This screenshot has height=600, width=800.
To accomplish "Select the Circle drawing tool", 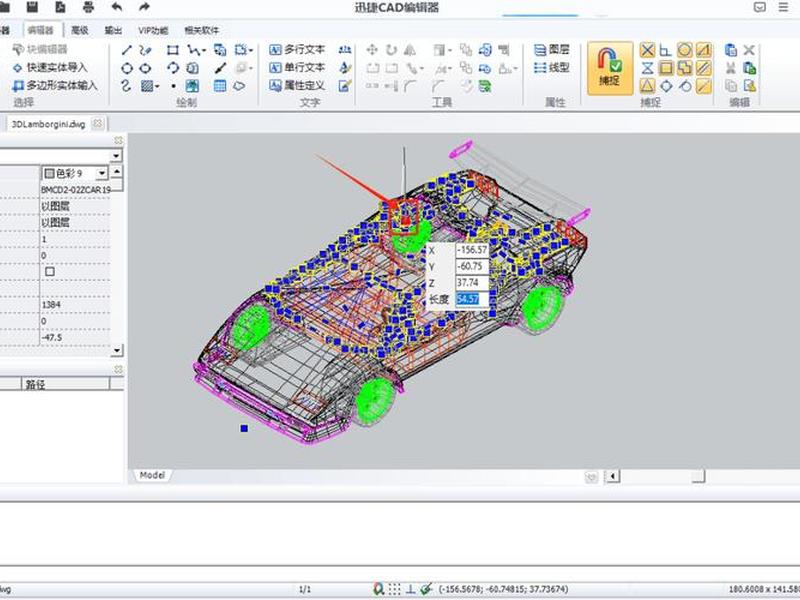I will click(127, 68).
